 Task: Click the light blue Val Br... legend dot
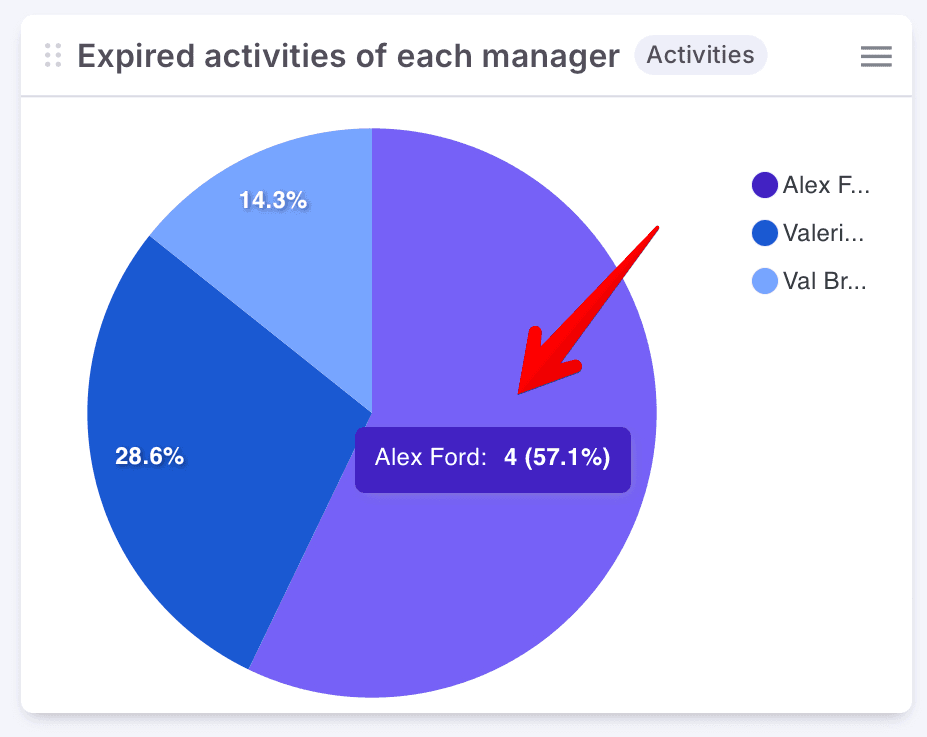click(x=764, y=282)
